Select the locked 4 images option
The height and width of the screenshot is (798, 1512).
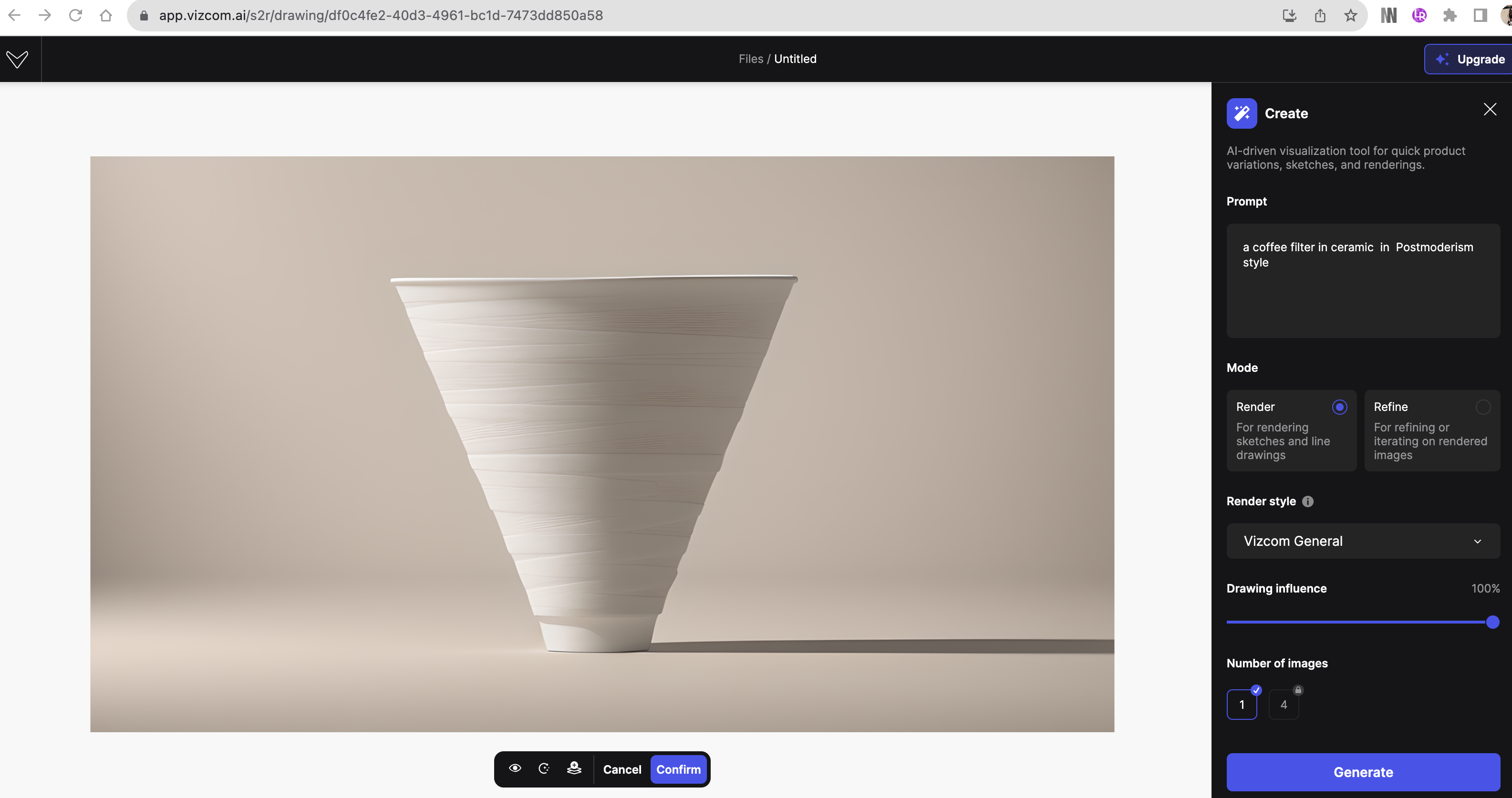1284,705
